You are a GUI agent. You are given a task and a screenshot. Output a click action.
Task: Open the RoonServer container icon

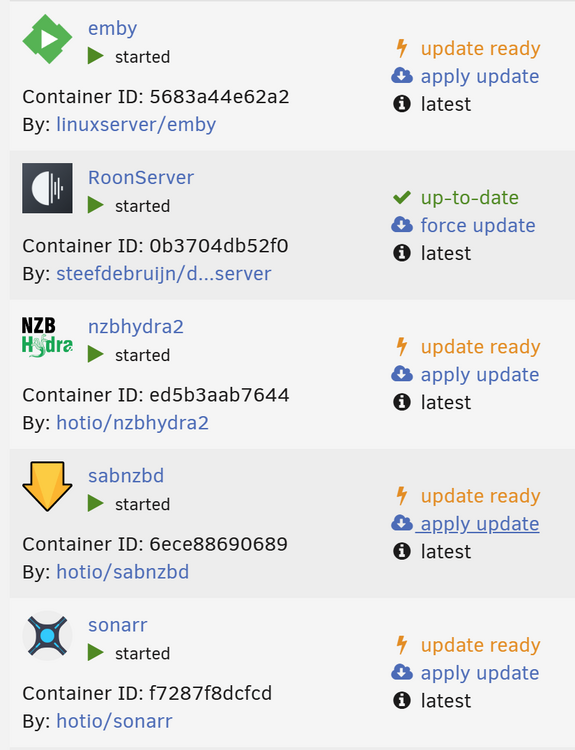[x=47, y=188]
